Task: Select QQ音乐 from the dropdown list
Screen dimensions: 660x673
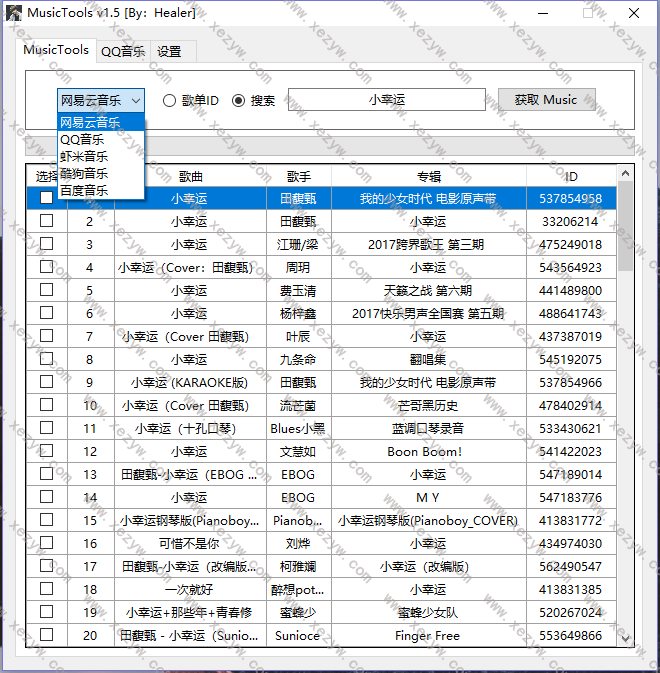Action: pos(82,140)
